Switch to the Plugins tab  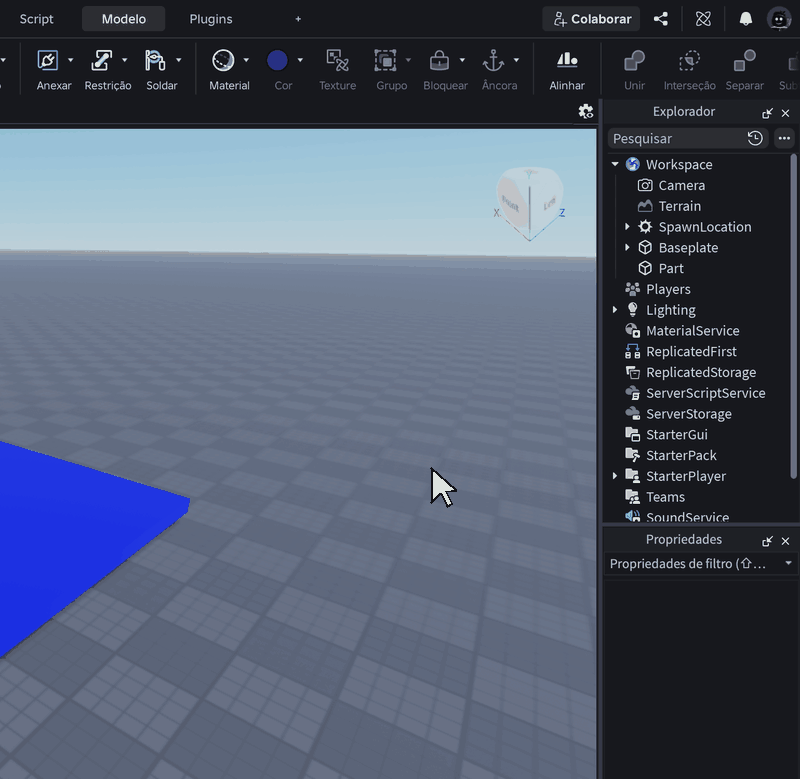211,19
